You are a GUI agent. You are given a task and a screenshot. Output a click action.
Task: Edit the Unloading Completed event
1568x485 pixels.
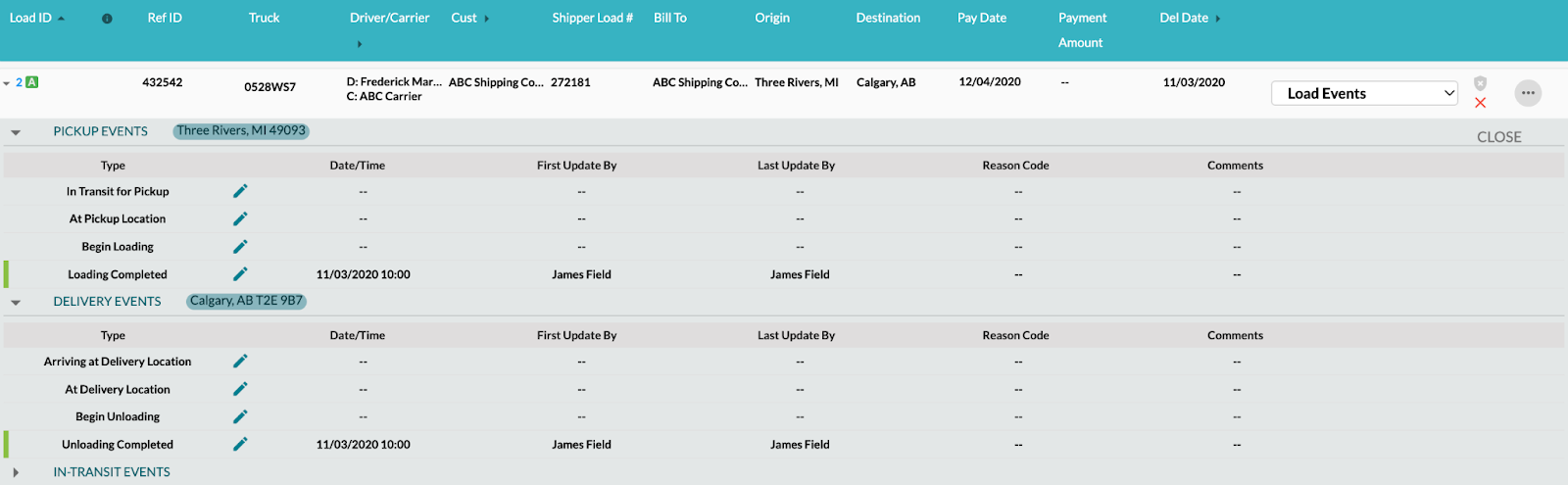tap(240, 444)
